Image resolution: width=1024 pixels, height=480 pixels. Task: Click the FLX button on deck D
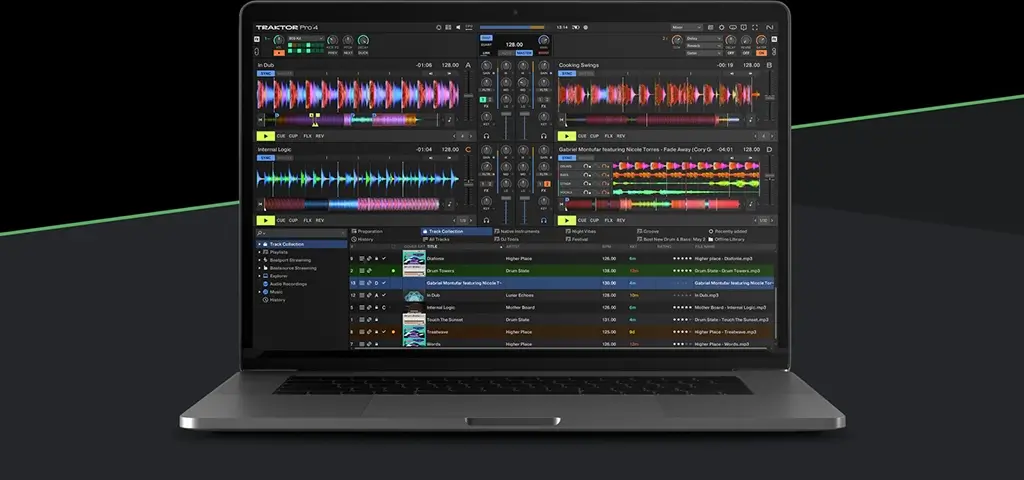[x=607, y=220]
